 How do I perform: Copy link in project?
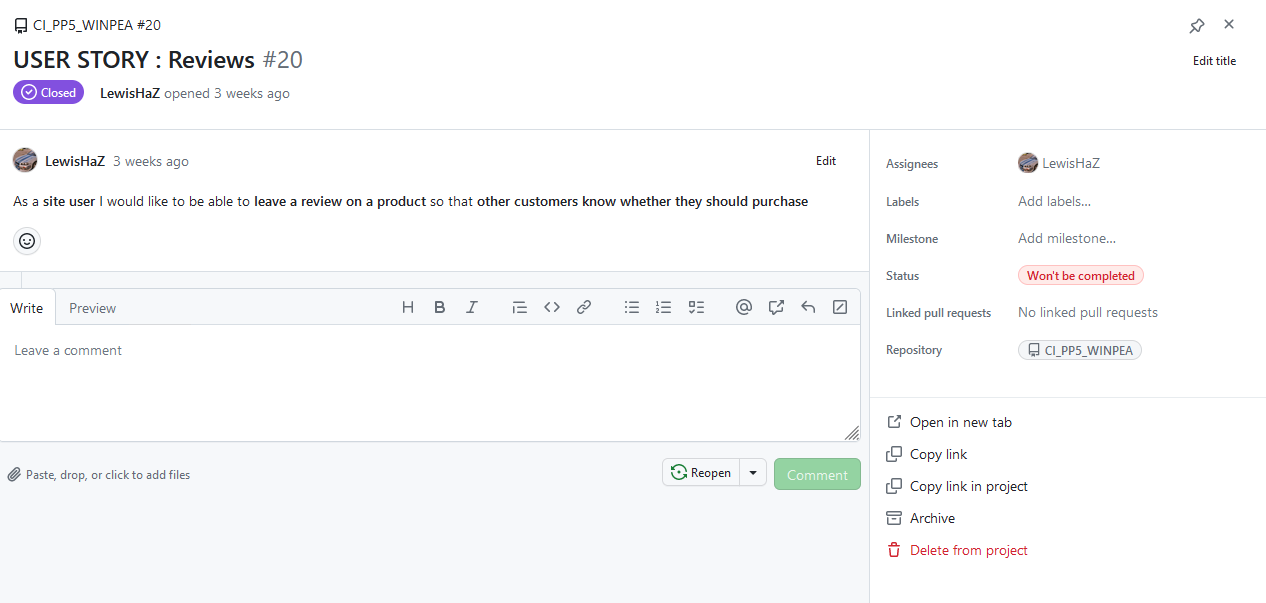pyautogui.click(x=957, y=486)
